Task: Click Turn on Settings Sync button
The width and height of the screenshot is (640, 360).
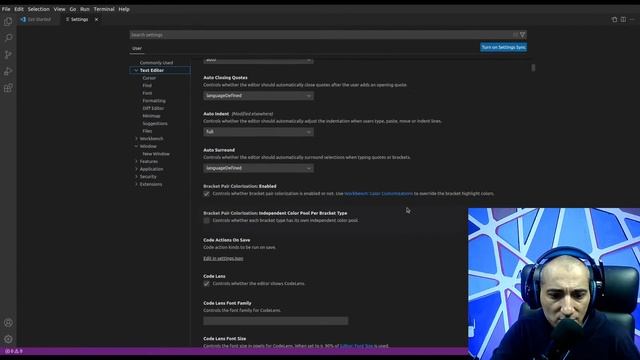Action: pos(503,47)
